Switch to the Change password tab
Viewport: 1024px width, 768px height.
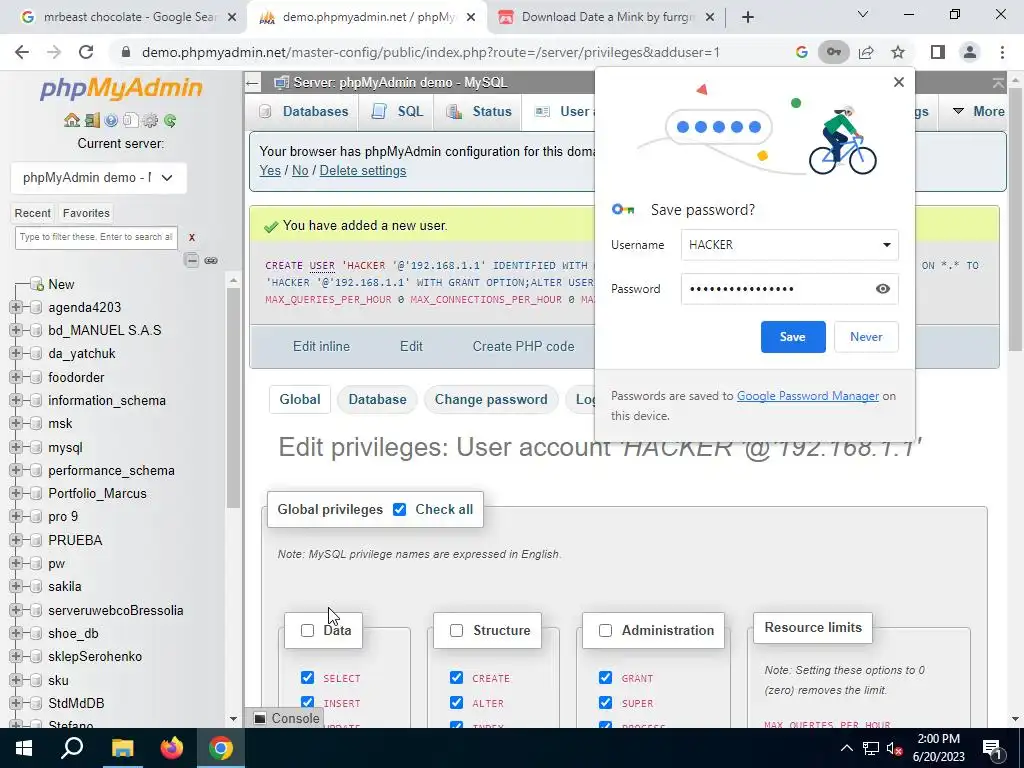(491, 400)
